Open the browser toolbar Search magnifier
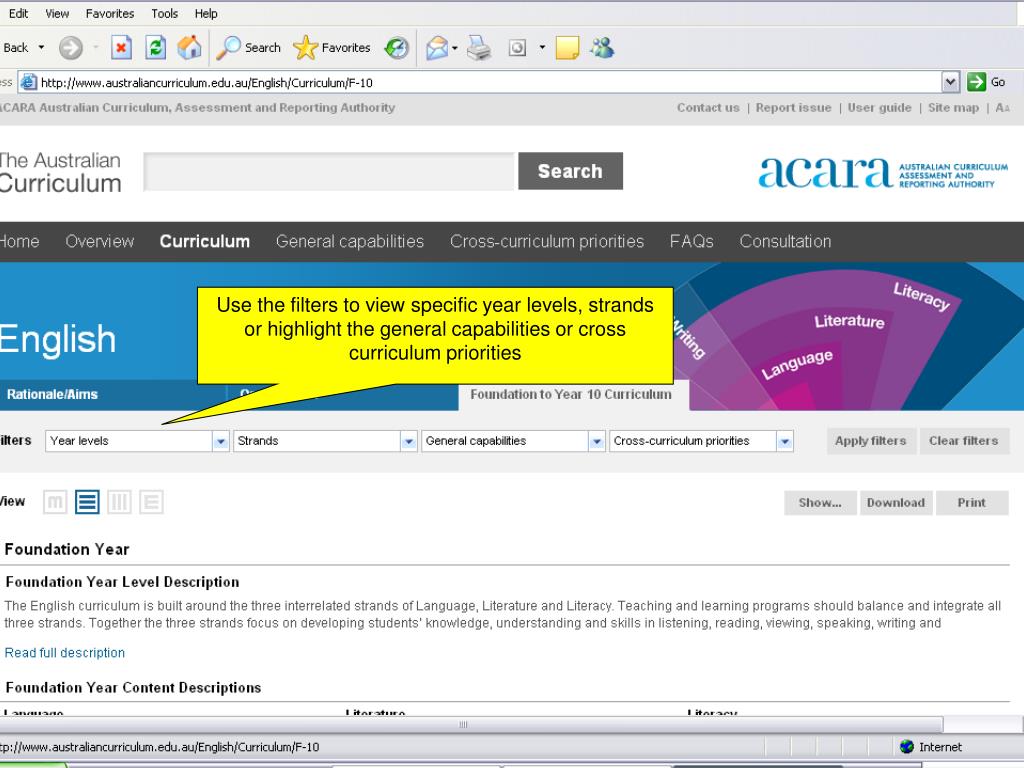1024x768 pixels. click(248, 48)
